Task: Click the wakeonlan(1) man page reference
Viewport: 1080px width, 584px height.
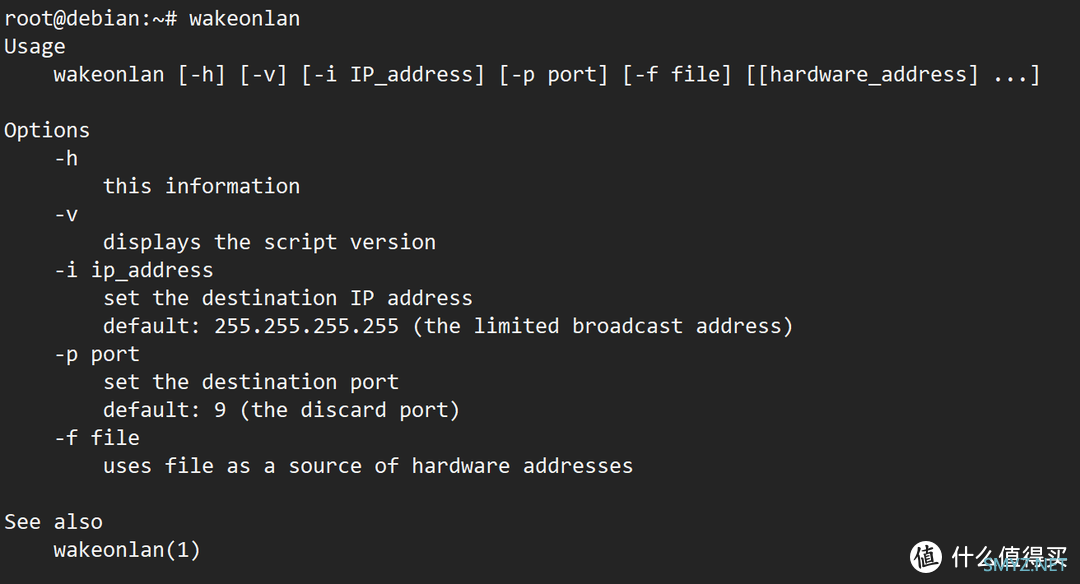Action: 127,550
